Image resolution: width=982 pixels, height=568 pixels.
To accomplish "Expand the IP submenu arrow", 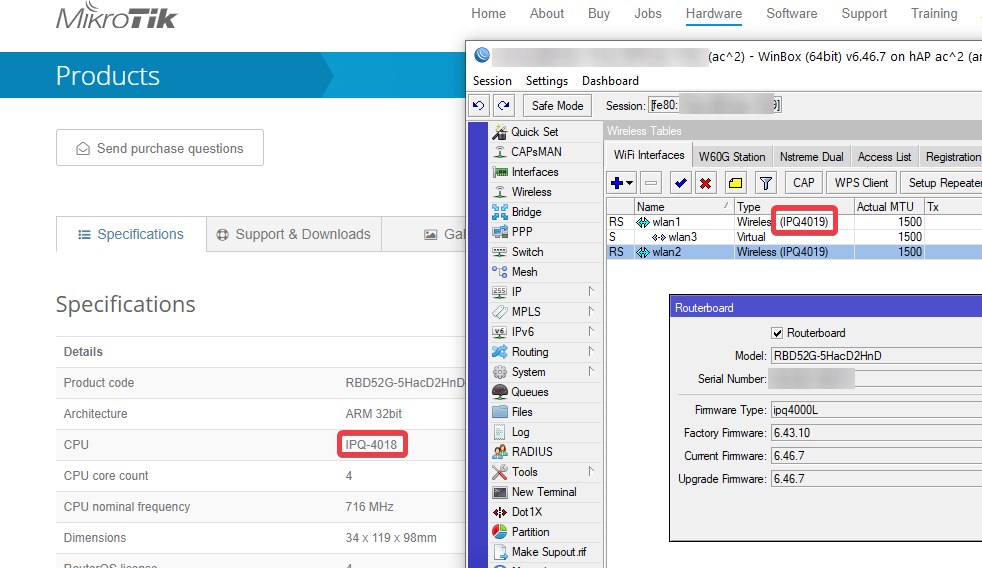I will coord(591,291).
